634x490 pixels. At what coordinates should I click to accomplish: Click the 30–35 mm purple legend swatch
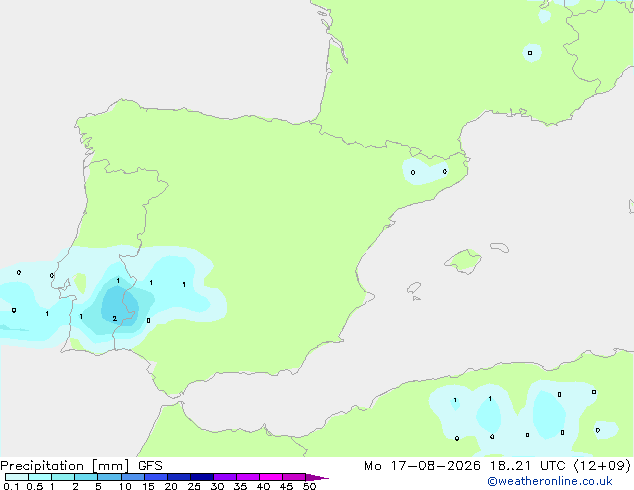point(225,477)
